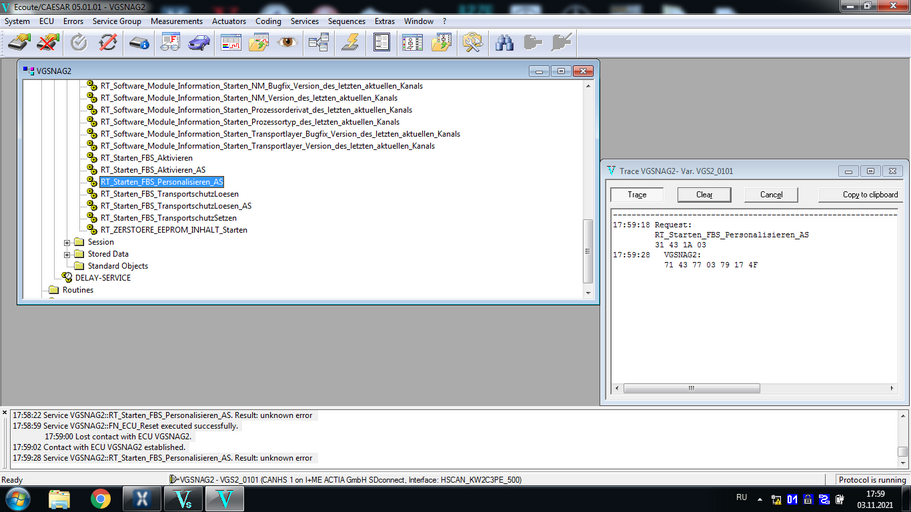Image resolution: width=911 pixels, height=512 pixels.
Task: Open Windows Explorer from taskbar
Action: point(59,499)
